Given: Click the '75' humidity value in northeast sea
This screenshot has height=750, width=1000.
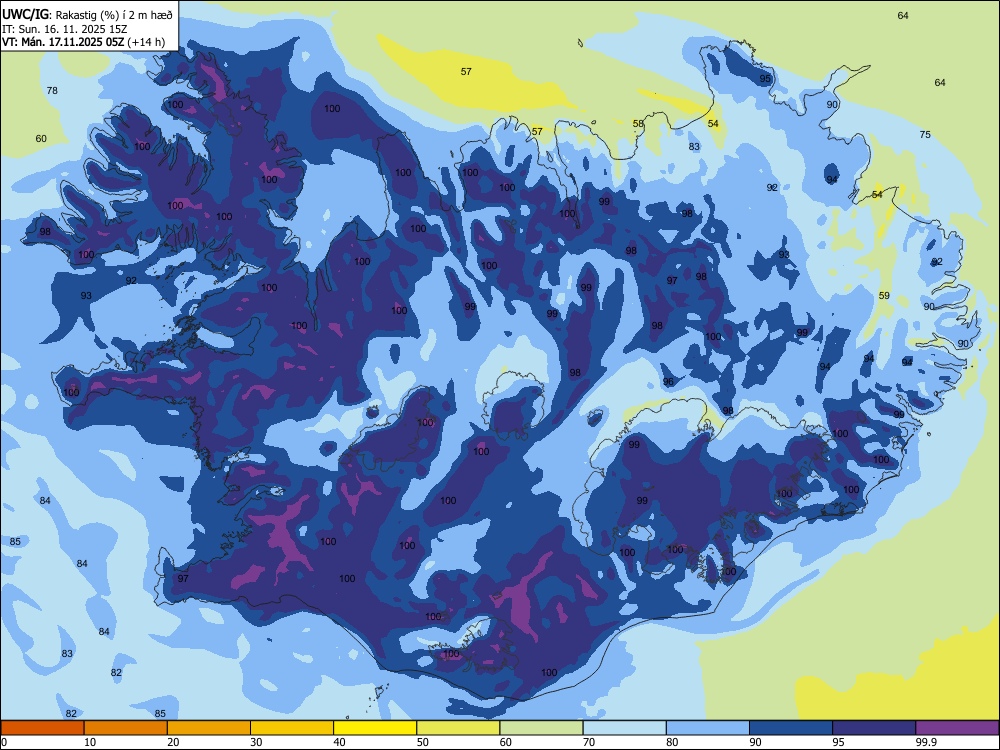Looking at the screenshot, I should click(925, 135).
